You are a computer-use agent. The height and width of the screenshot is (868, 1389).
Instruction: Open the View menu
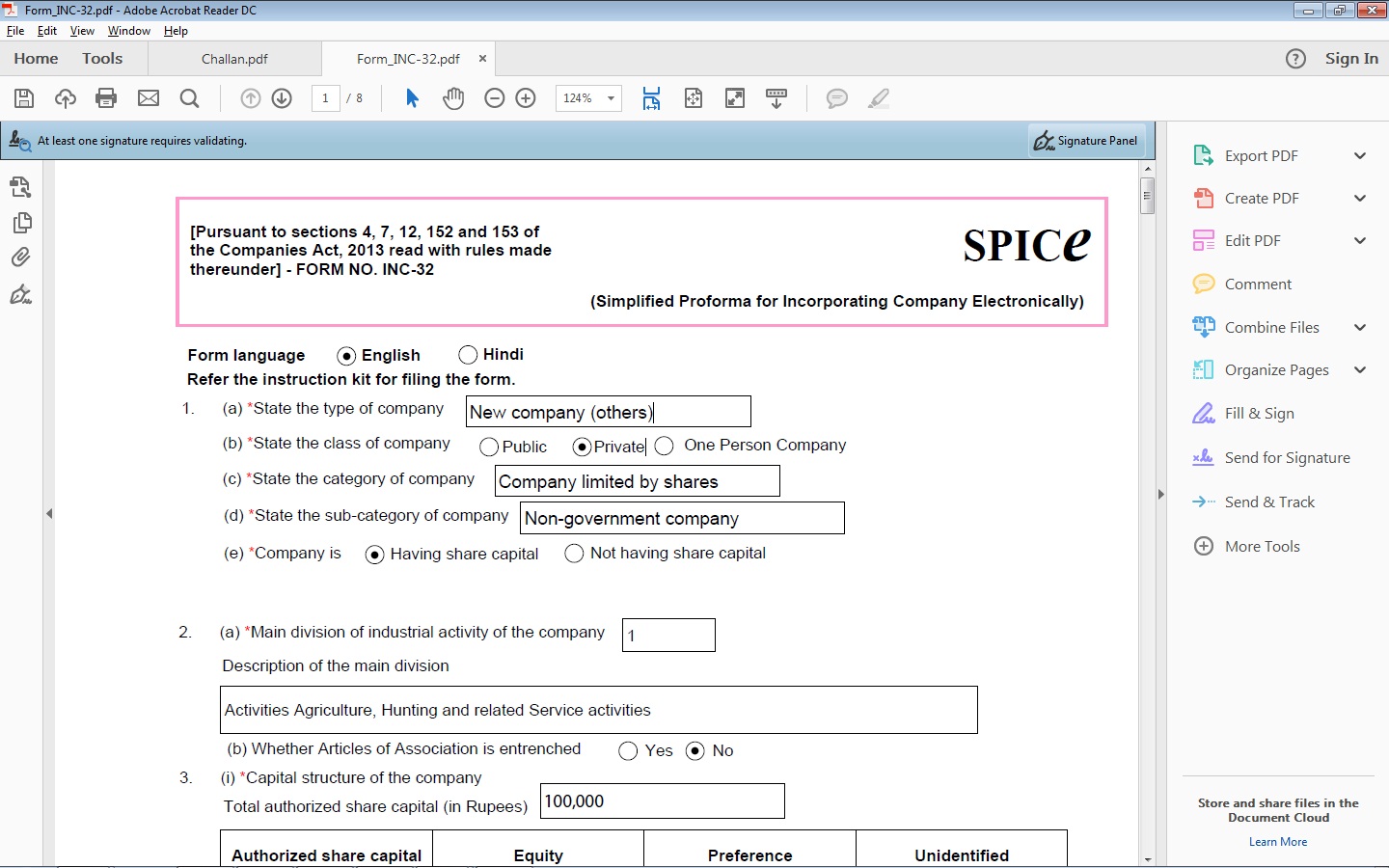click(82, 30)
